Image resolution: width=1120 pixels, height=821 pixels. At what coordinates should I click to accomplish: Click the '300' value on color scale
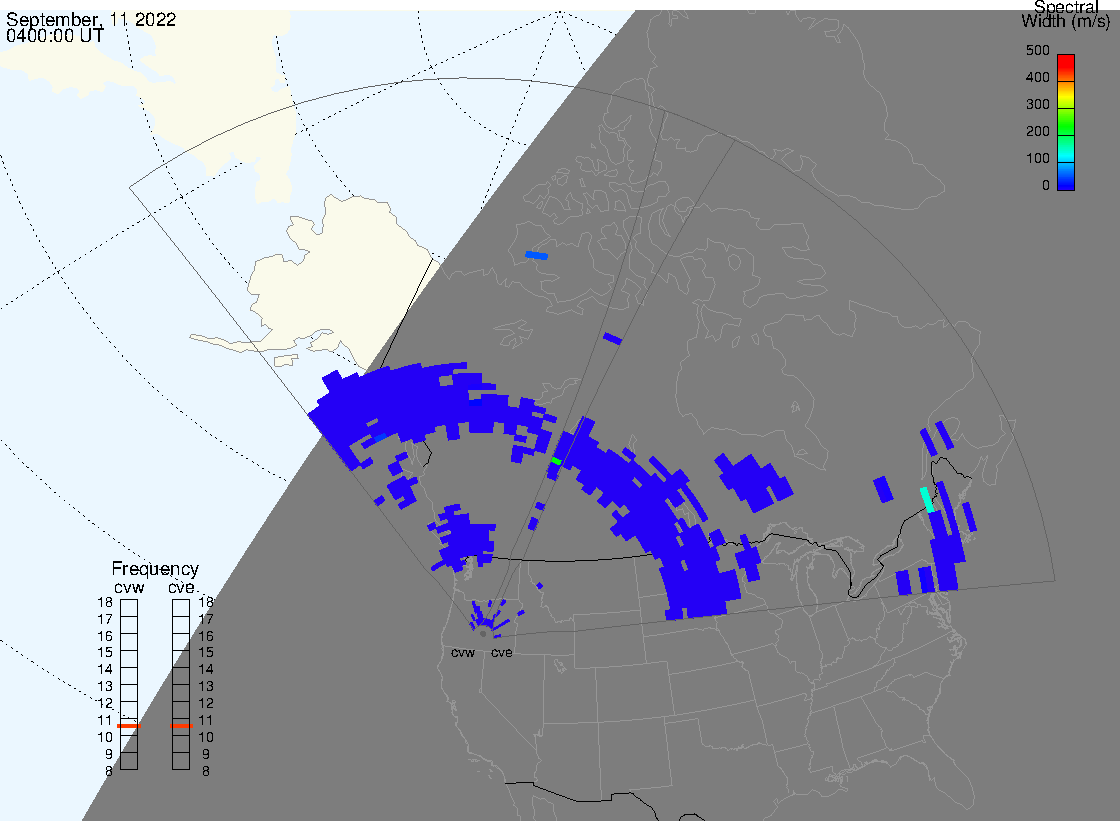[1038, 104]
